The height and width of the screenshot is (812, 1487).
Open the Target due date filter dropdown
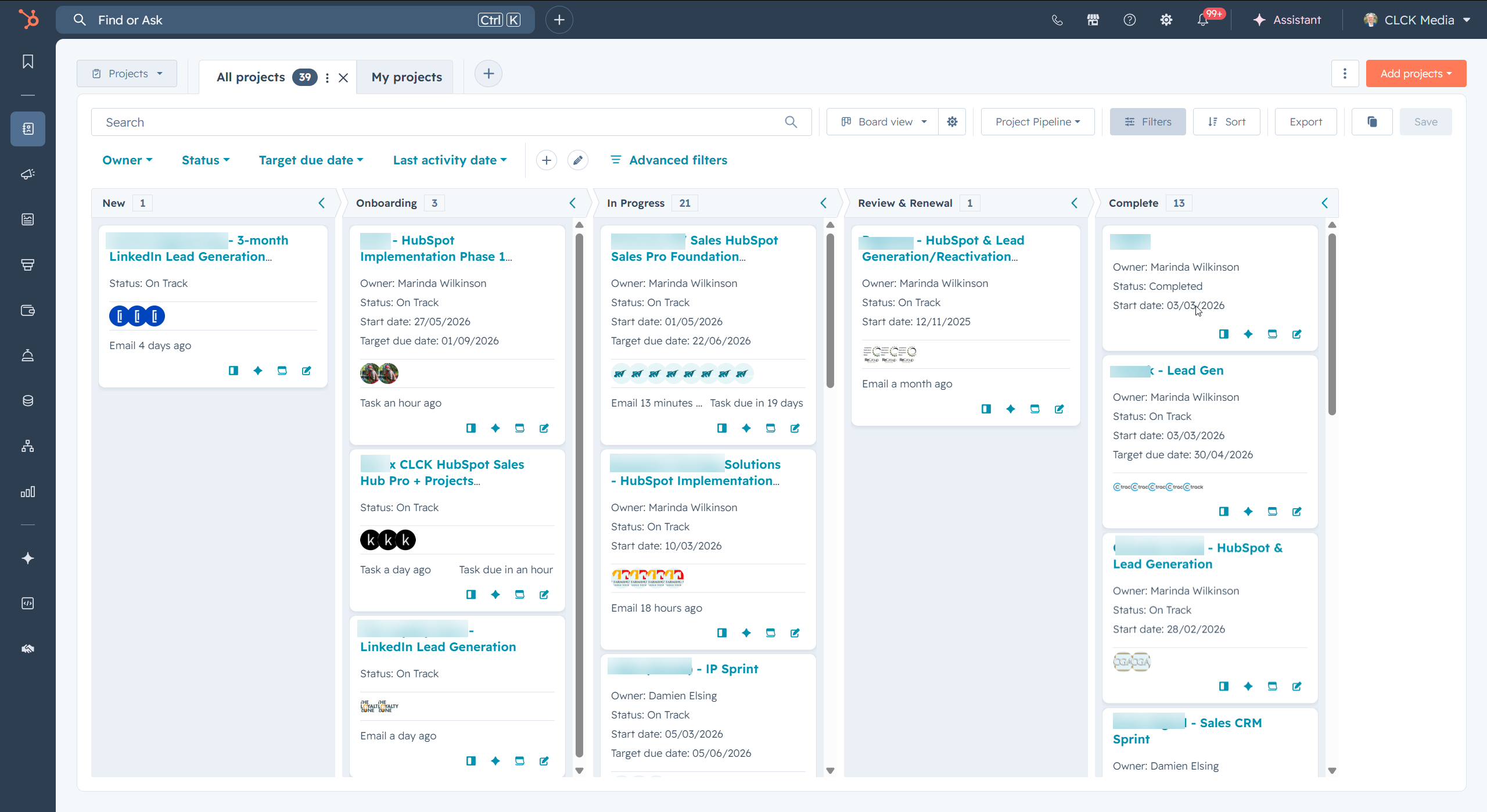[311, 160]
